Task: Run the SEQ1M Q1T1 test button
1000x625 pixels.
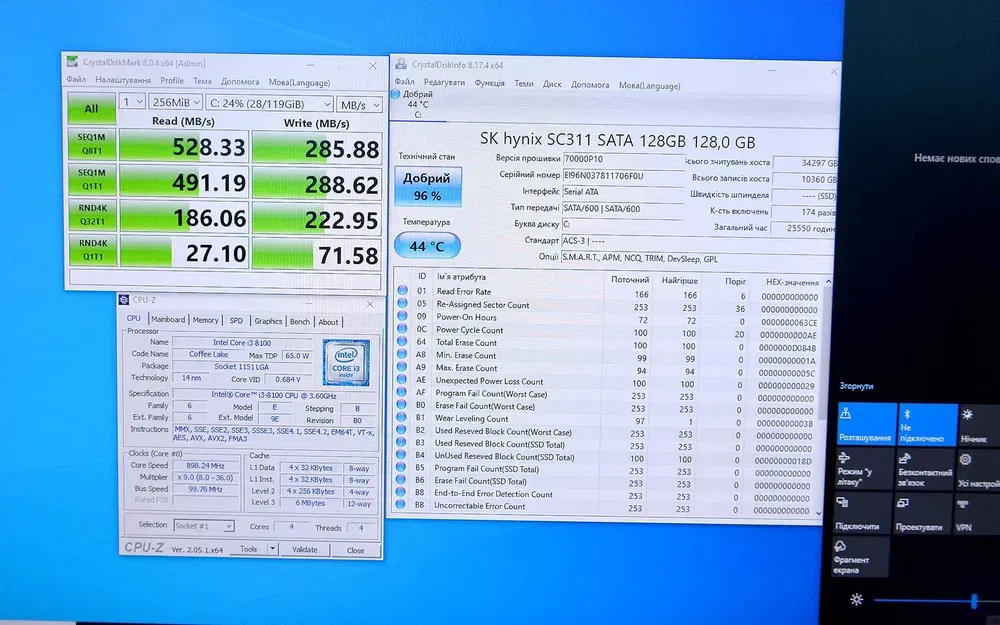Action: click(x=92, y=179)
